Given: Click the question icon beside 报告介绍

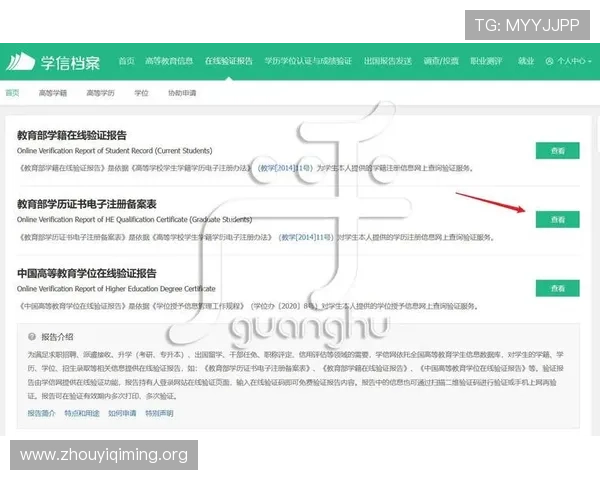Looking at the screenshot, I should pos(32,336).
